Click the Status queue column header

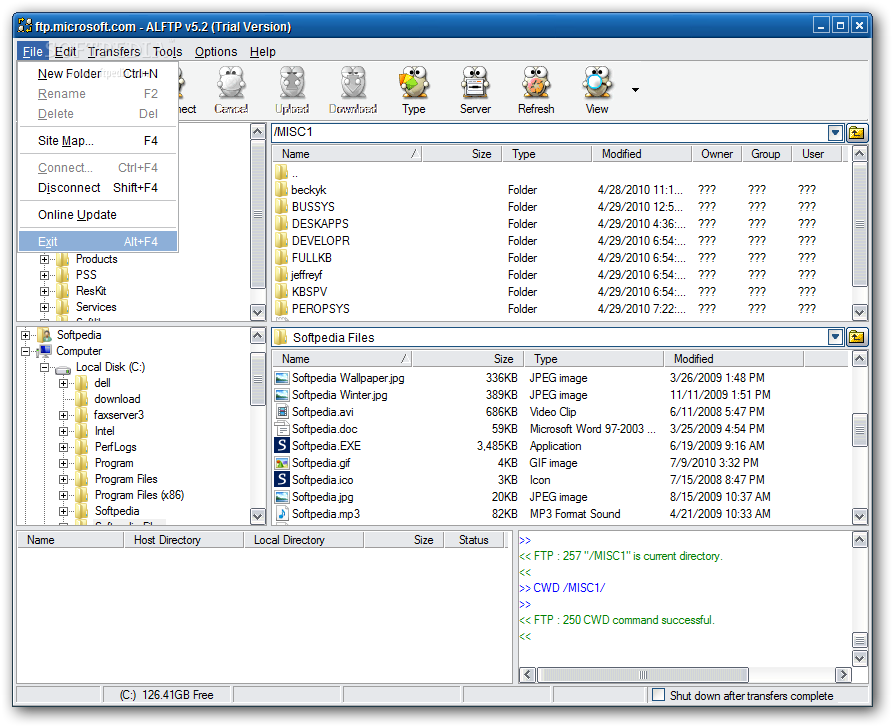[474, 540]
